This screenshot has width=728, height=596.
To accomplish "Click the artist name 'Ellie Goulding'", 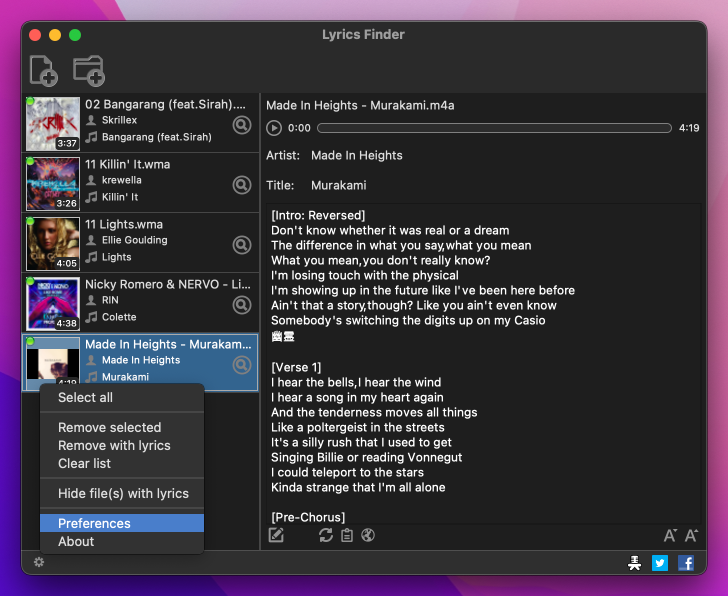I will 135,240.
